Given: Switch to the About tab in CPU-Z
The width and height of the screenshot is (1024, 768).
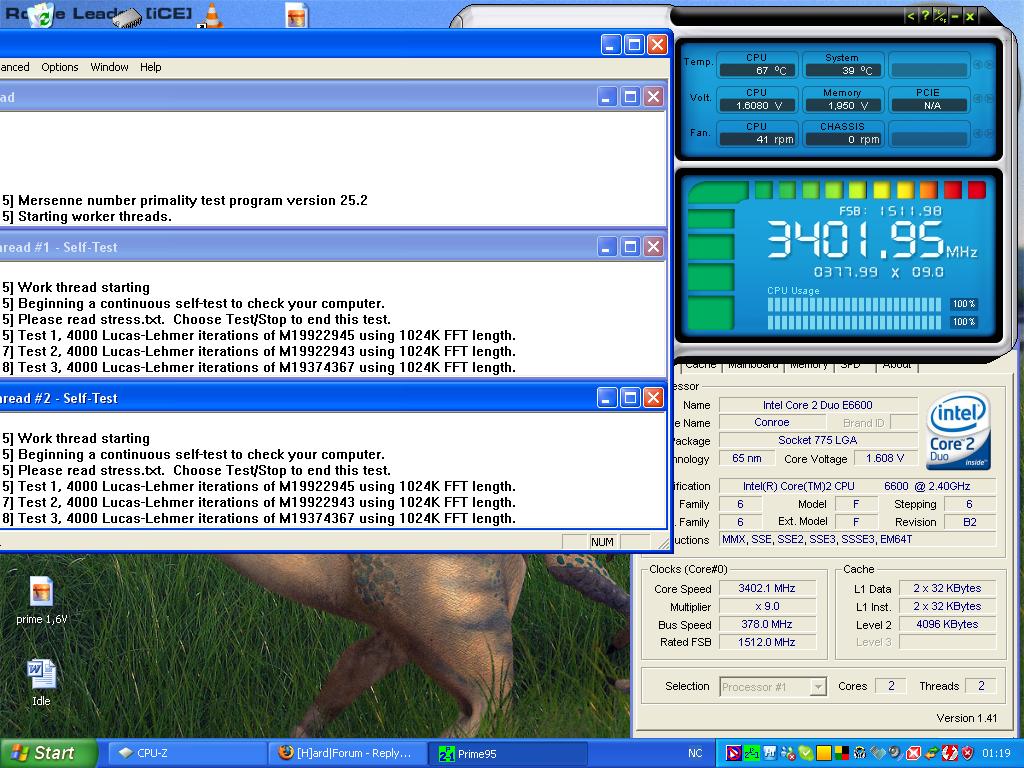Looking at the screenshot, I should [897, 365].
